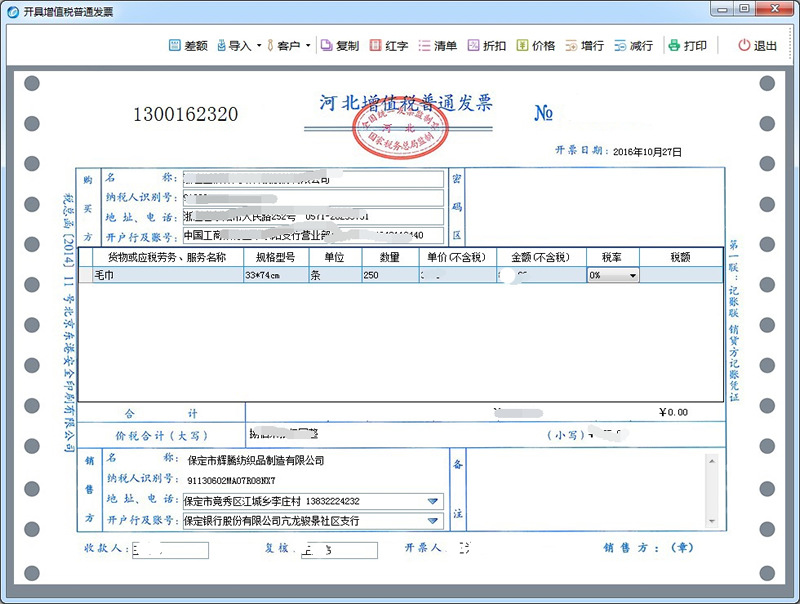The image size is (800, 604).
Task: Expand seller 开户行及账号 dropdown
Action: pos(433,521)
